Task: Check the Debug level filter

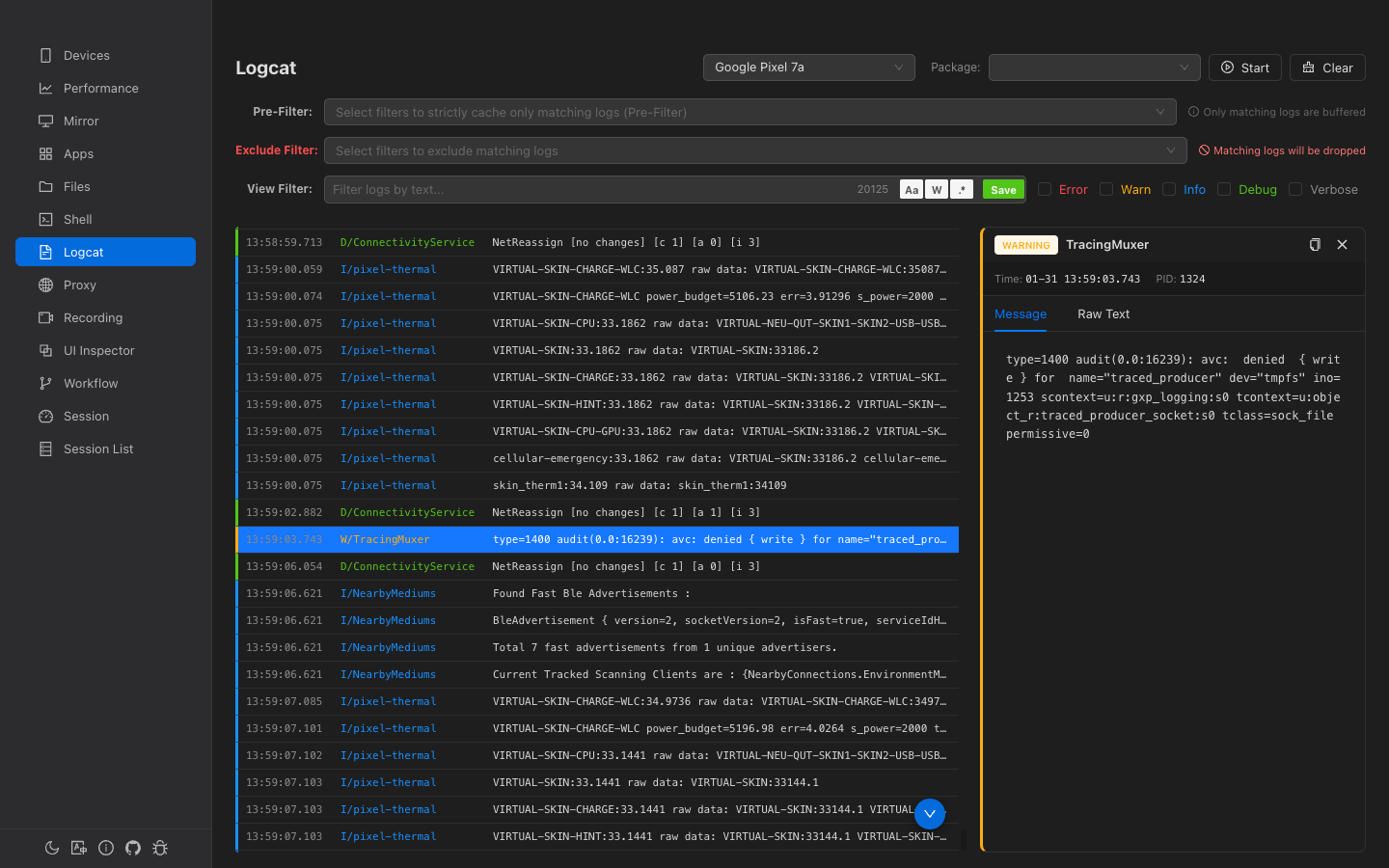Action: pyautogui.click(x=1224, y=190)
